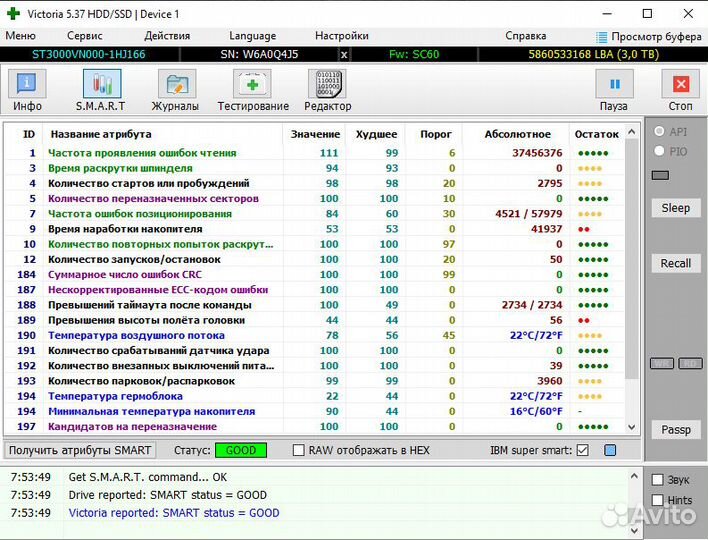Select row Суммарное число ошибок CRC
The height and width of the screenshot is (540, 708).
point(315,275)
